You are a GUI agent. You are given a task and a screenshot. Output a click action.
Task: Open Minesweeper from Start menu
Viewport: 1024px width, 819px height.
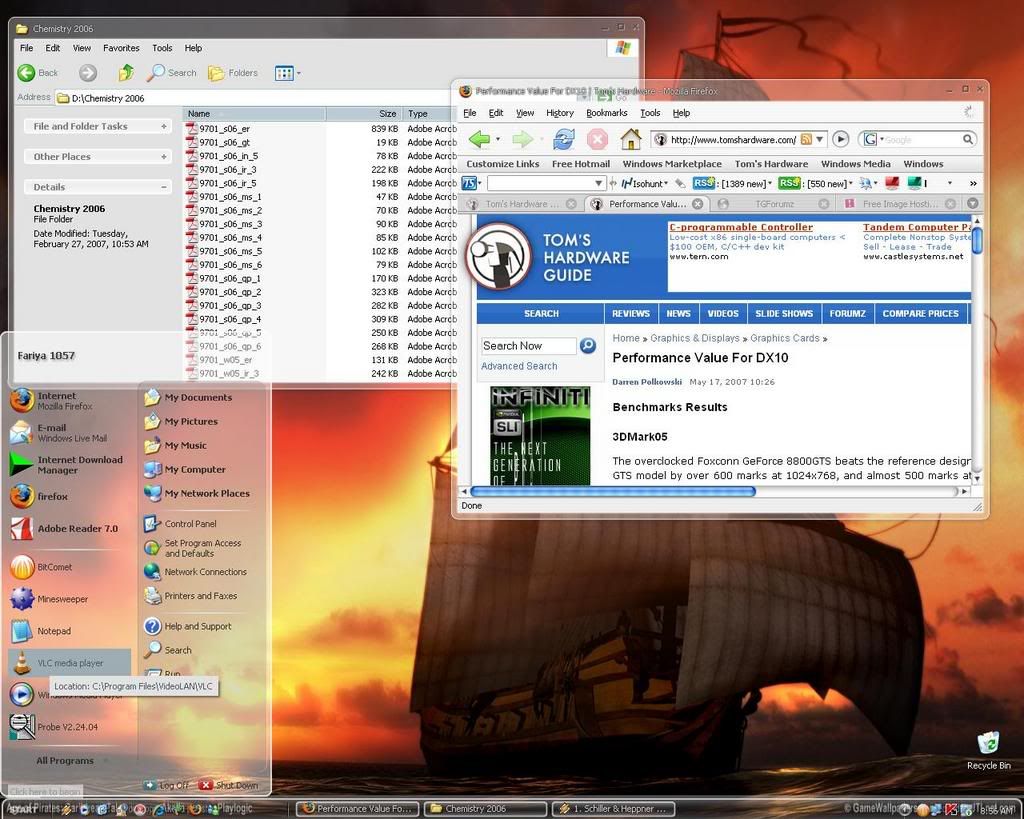pos(69,599)
